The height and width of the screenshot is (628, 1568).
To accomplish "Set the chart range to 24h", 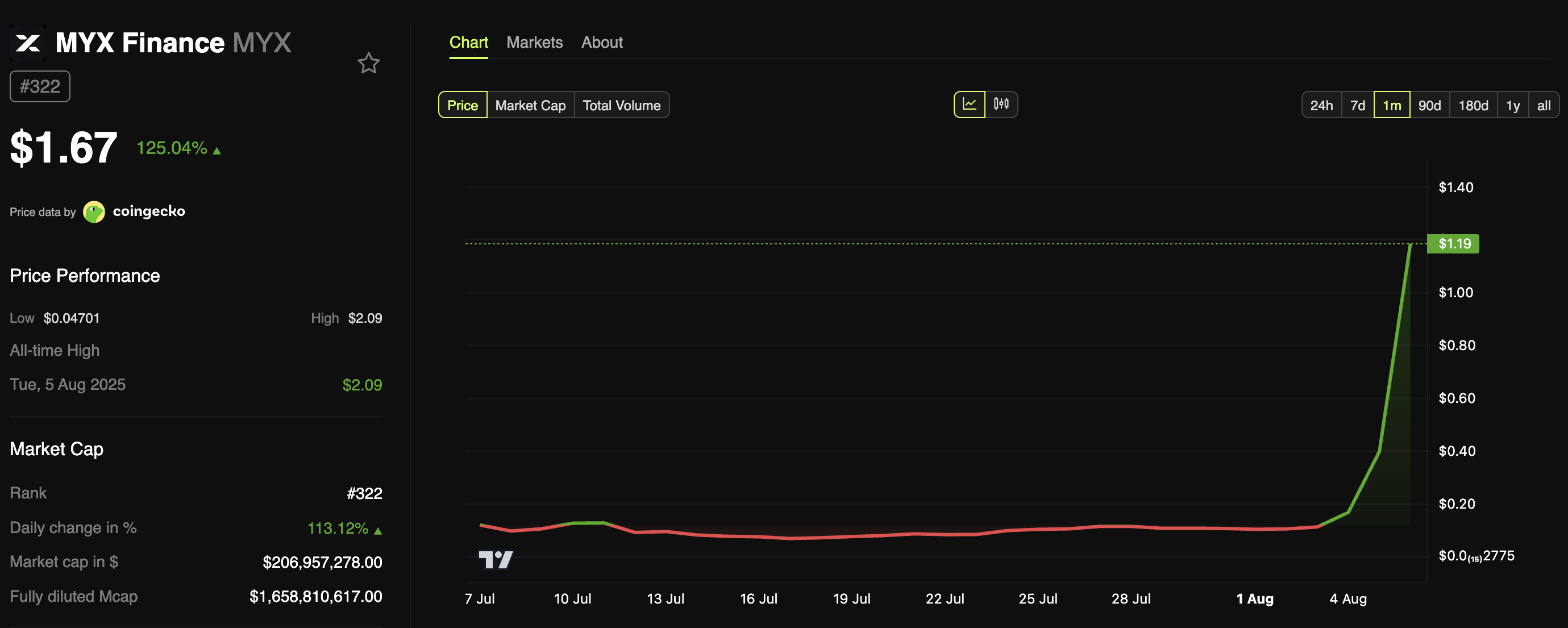I will point(1321,105).
